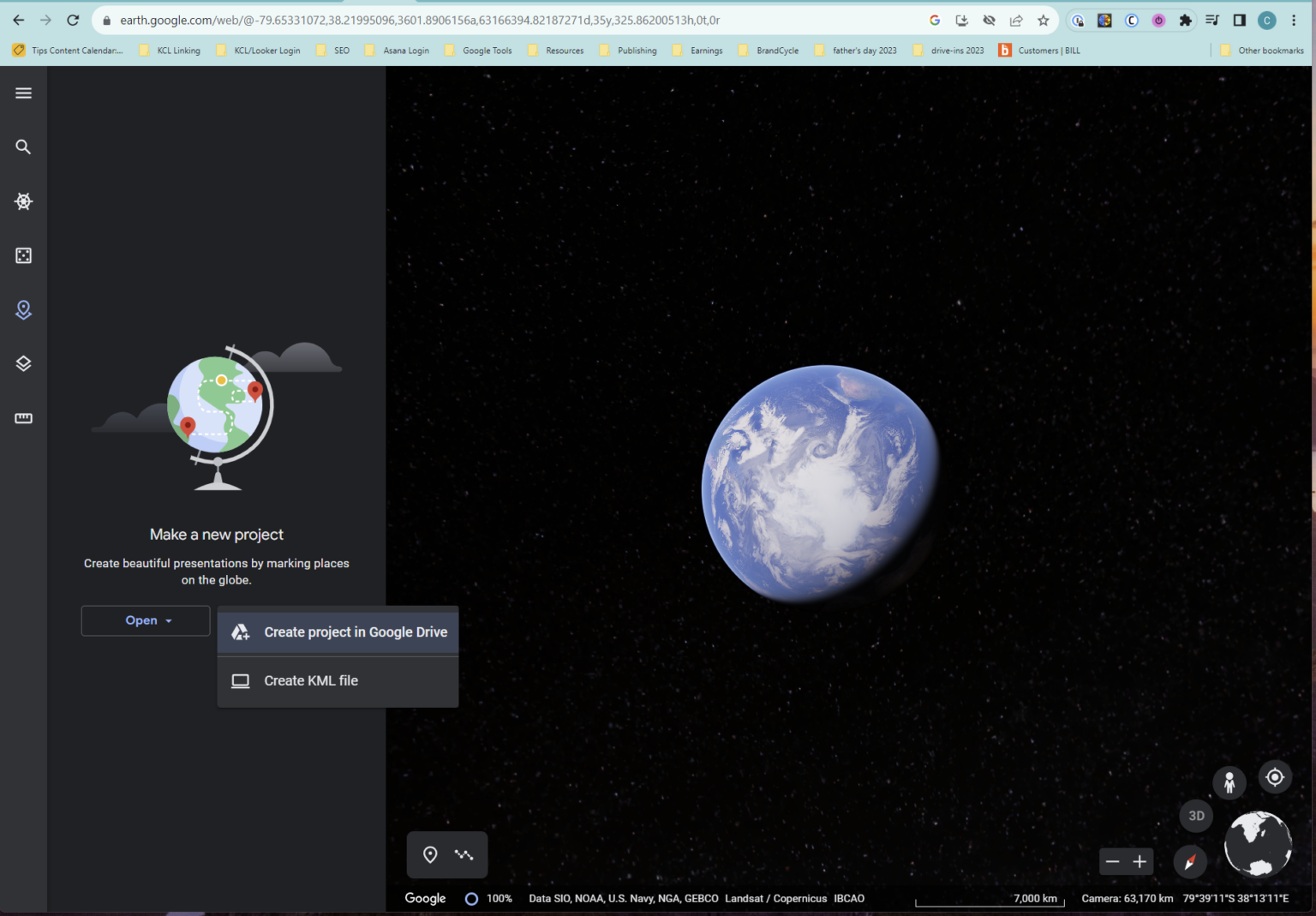Select the draw line or shape tool

click(464, 854)
